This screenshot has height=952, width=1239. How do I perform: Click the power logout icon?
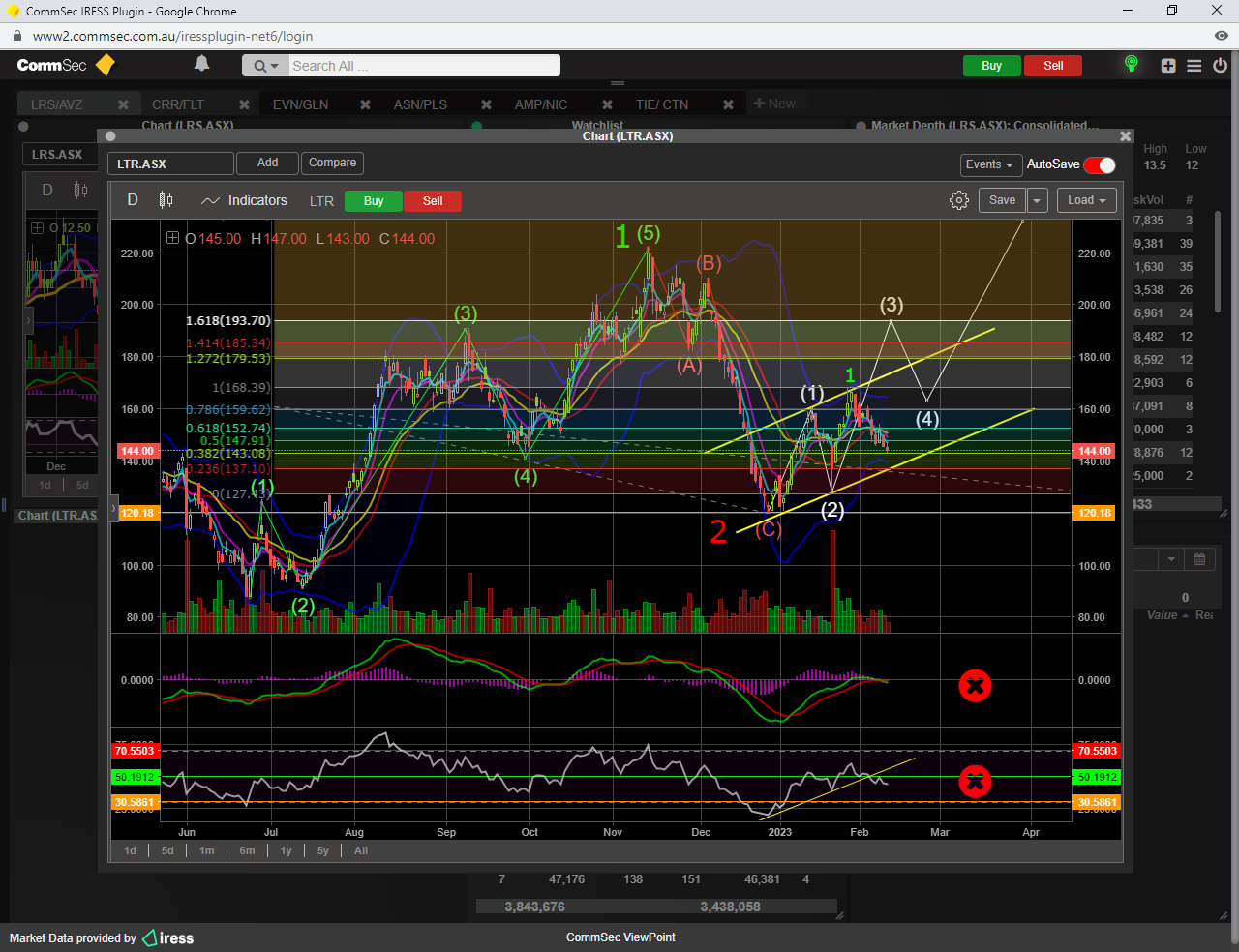point(1220,66)
